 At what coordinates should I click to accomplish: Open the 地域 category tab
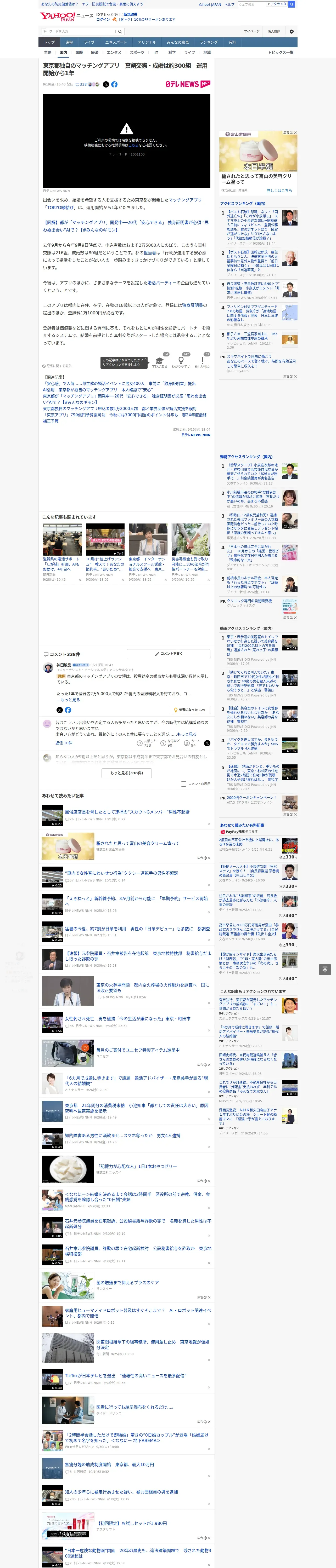coord(207,52)
